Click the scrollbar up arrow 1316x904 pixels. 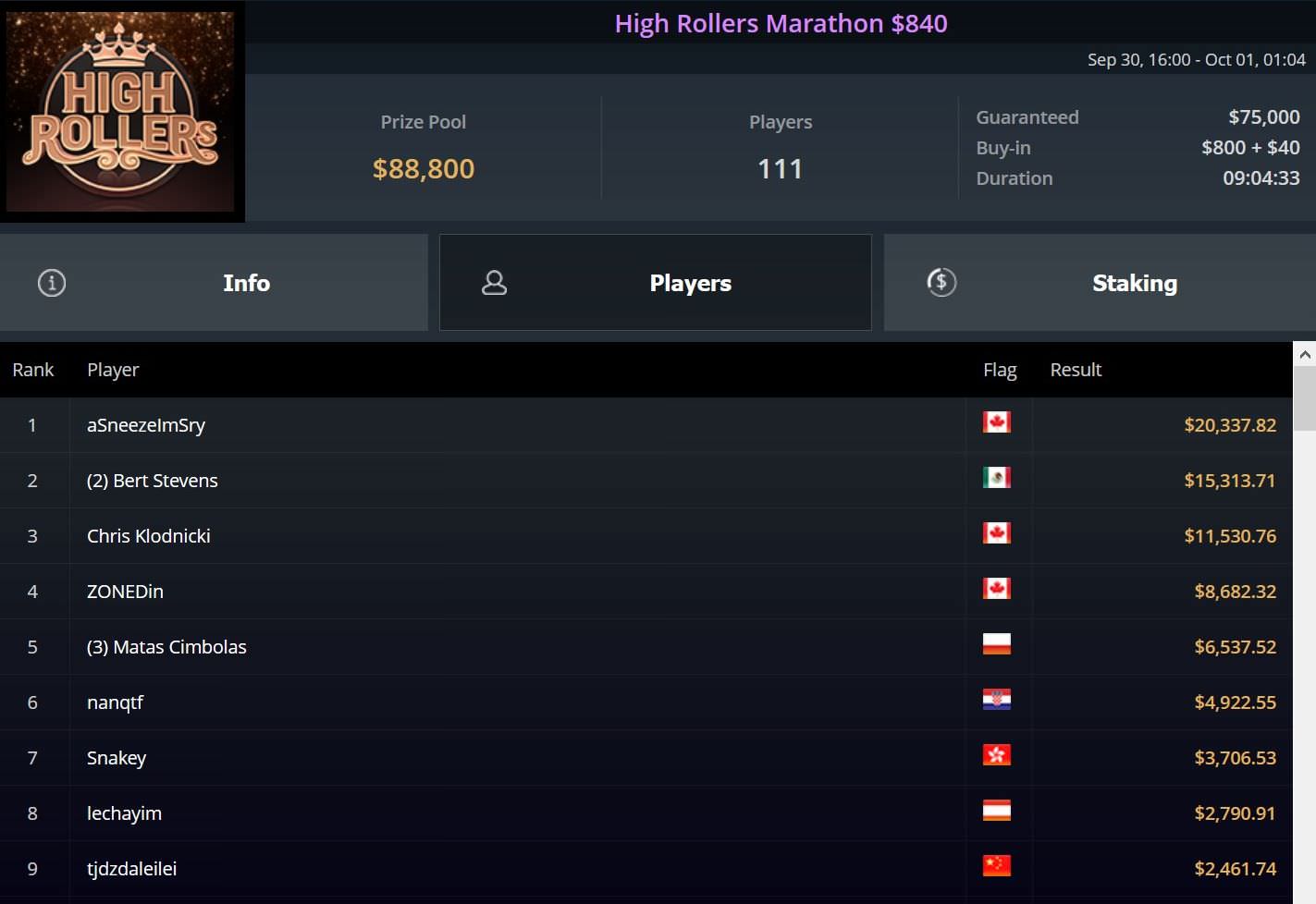[x=1304, y=354]
